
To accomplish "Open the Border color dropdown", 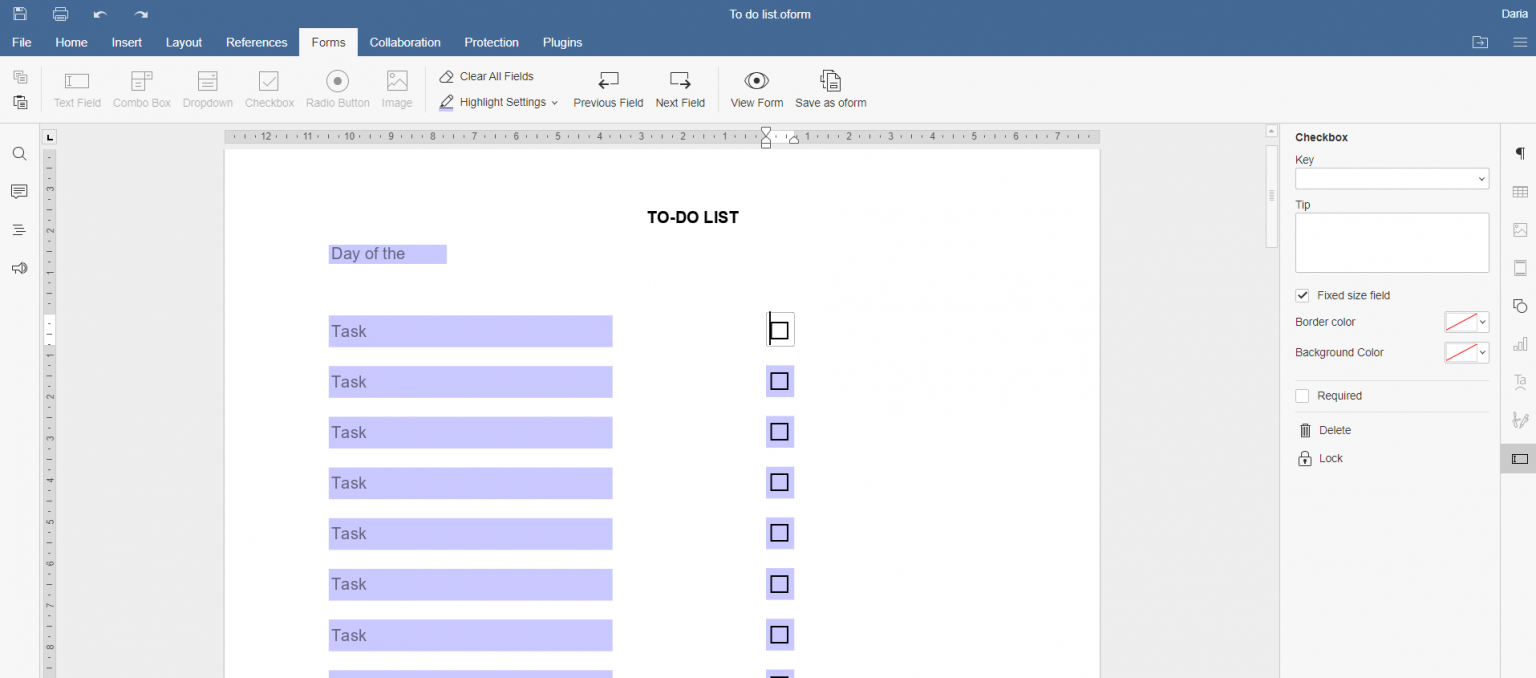I will coord(1480,322).
